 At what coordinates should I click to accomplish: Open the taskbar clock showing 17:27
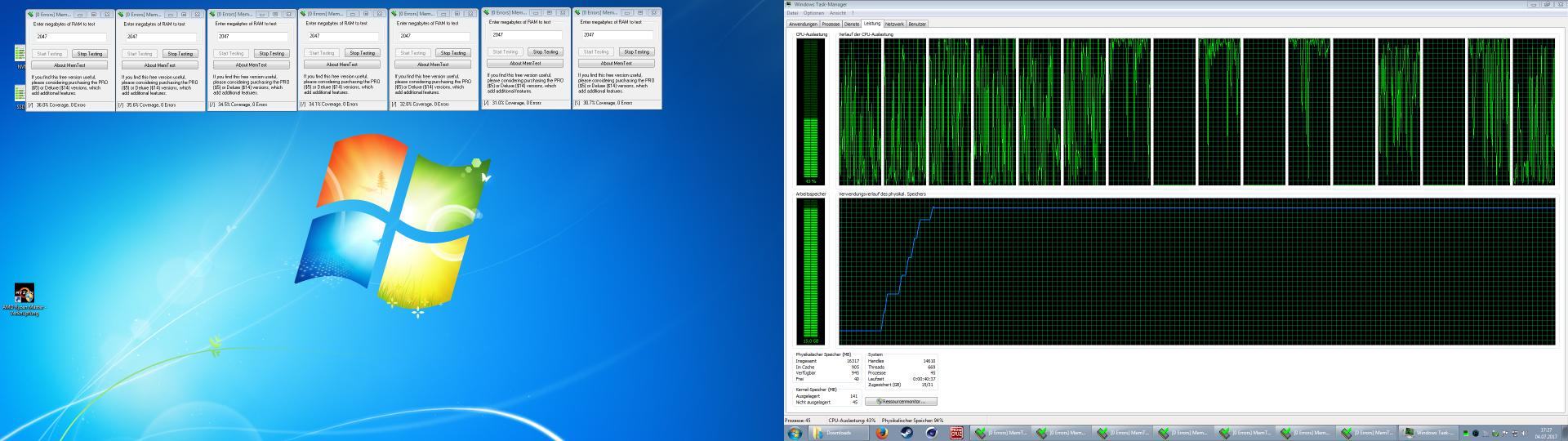1546,433
